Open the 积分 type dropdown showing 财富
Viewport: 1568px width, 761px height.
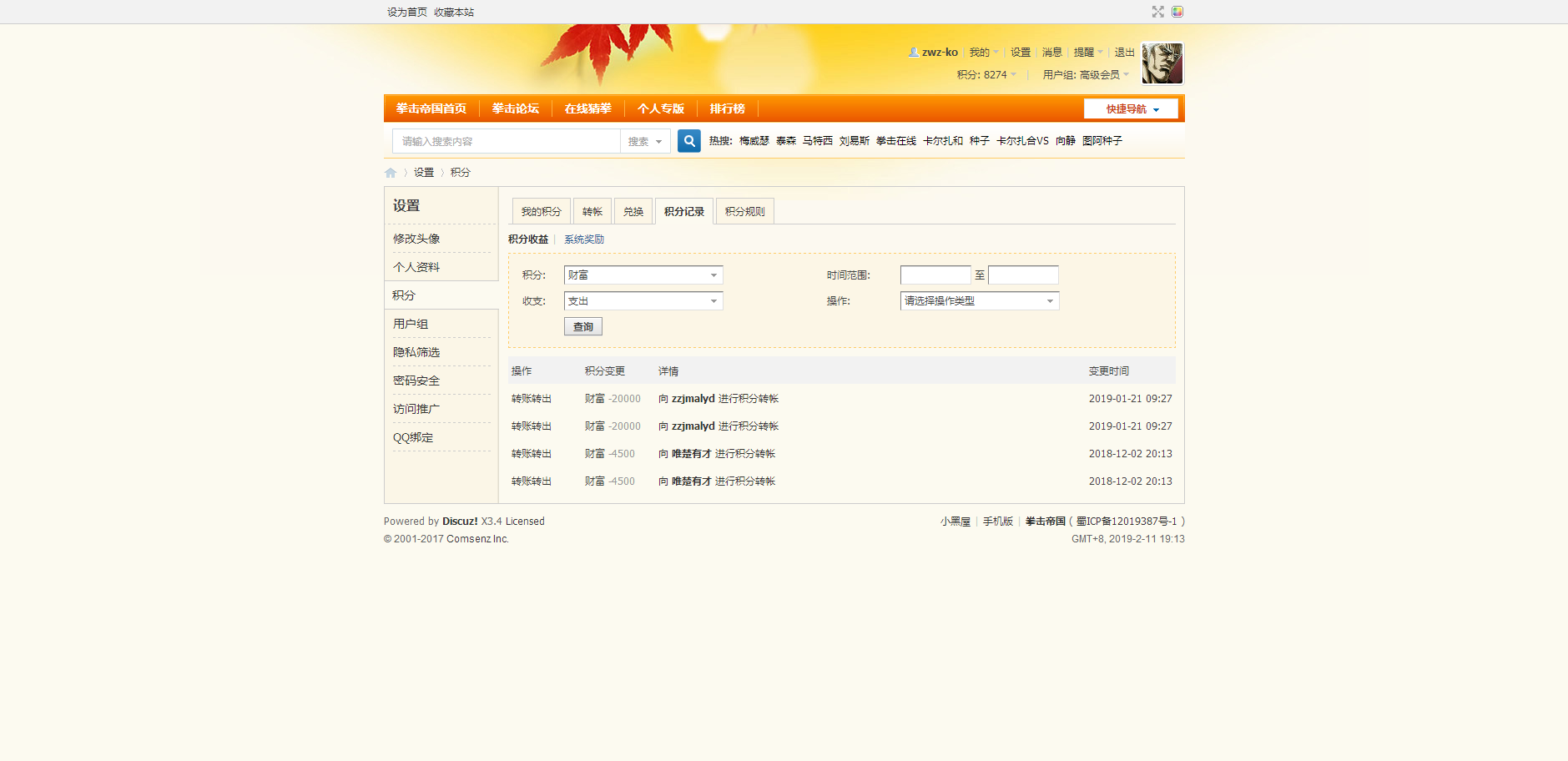643,275
